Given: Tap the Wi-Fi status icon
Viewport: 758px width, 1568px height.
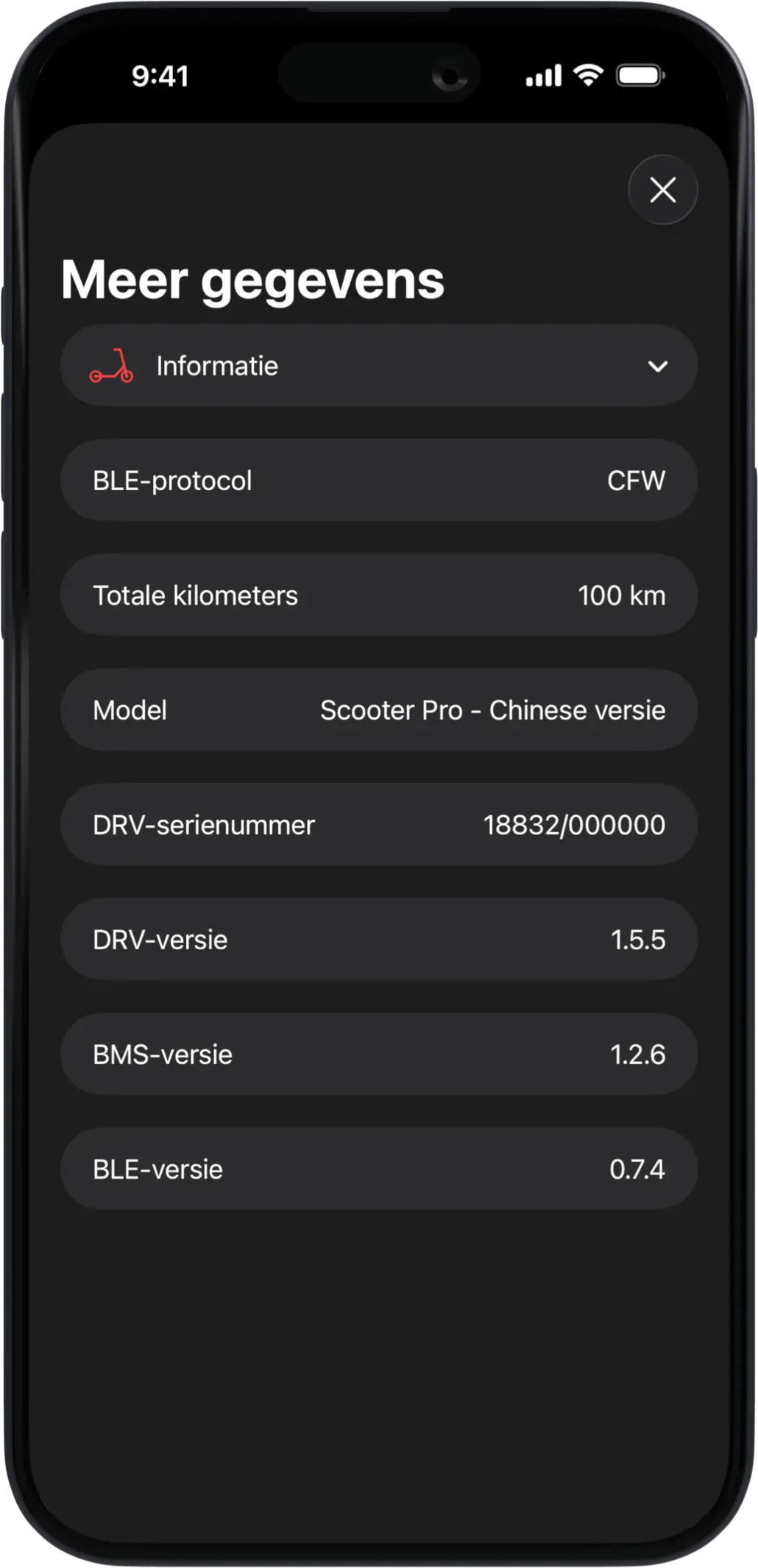Looking at the screenshot, I should pos(588,75).
